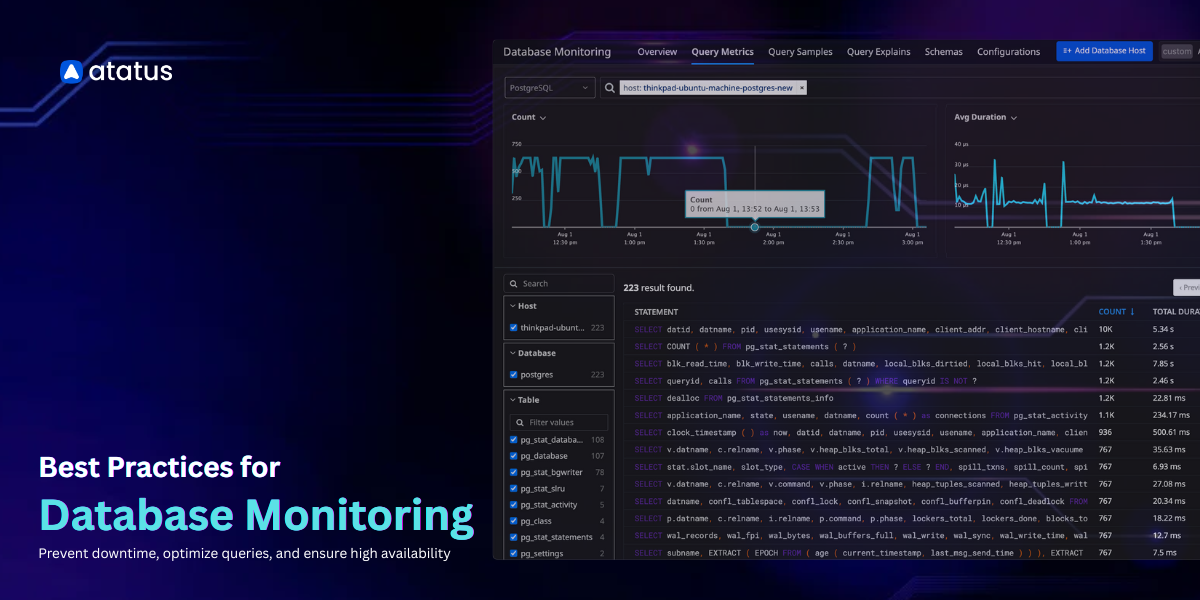Viewport: 1200px width, 600px height.
Task: Click the COUNT column sort arrow
Action: coord(1132,312)
